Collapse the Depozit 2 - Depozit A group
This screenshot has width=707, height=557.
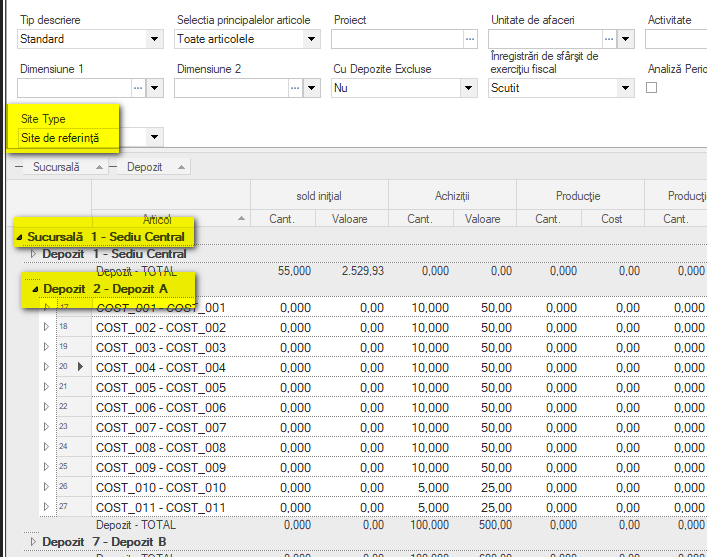coord(35,289)
